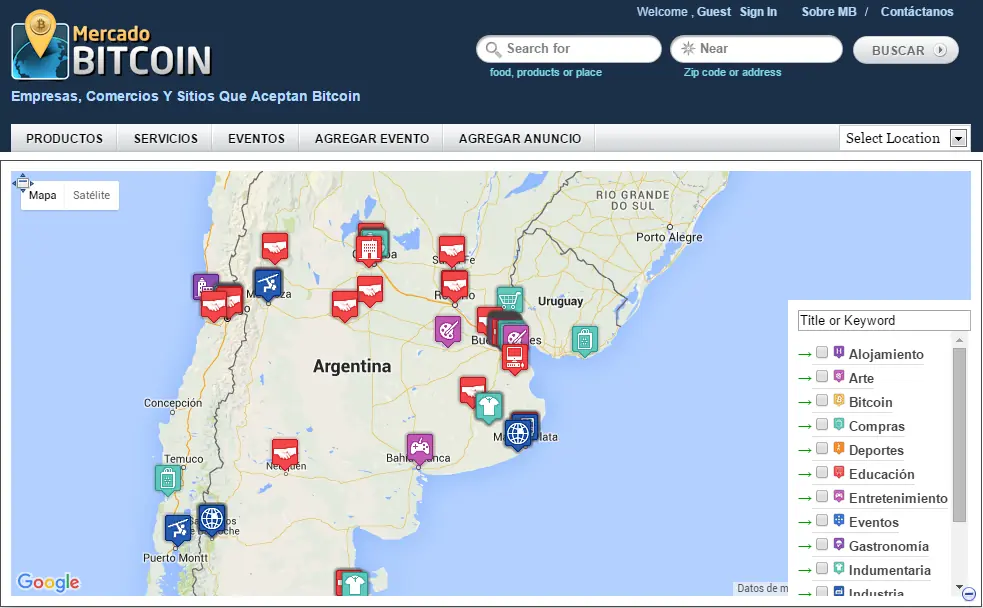
Task: Go to AGREGAR EVENTO
Action: pos(372,138)
